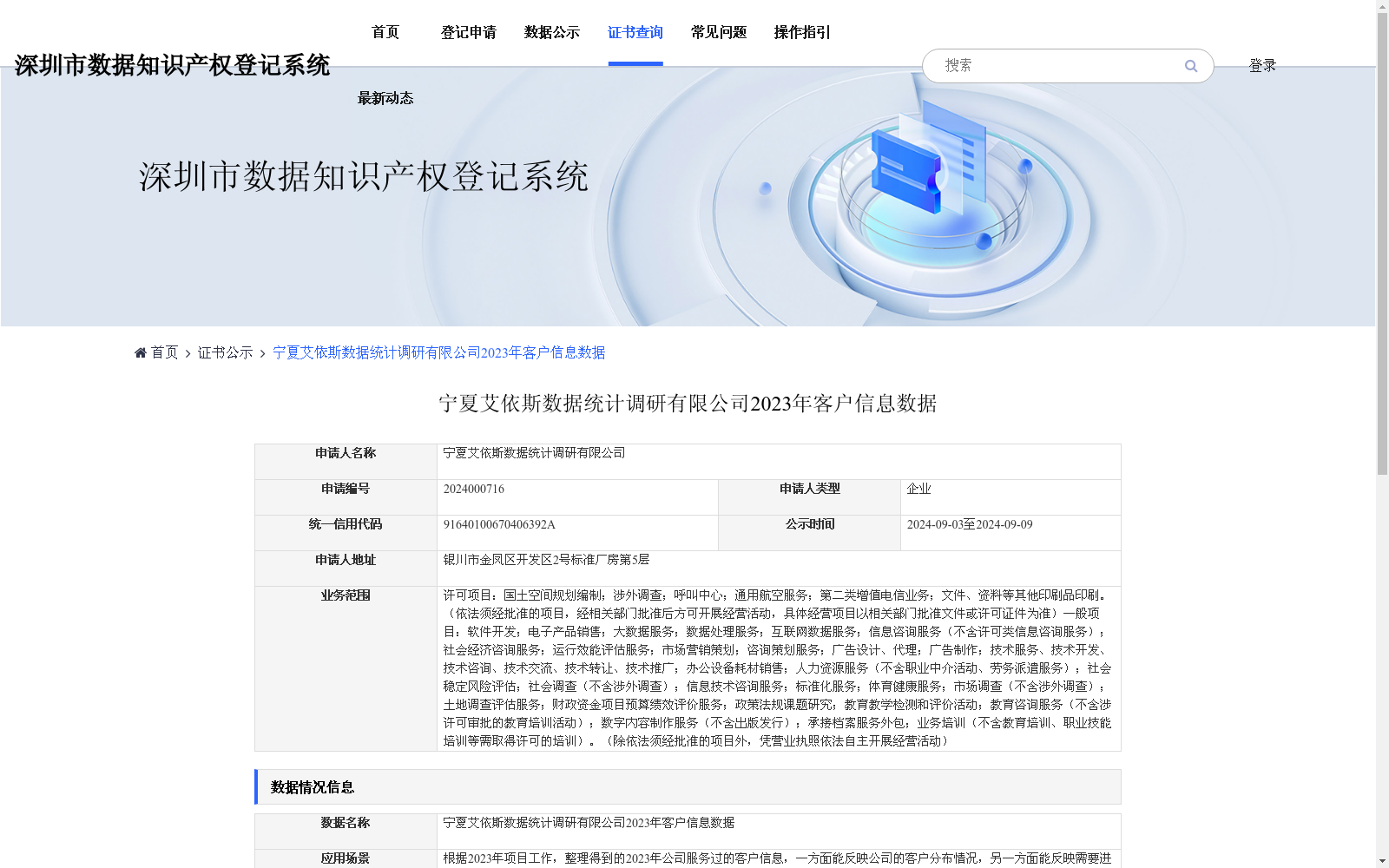Click the 统一信用代码 label cell
Viewport: 1389px width, 868px height.
(346, 533)
